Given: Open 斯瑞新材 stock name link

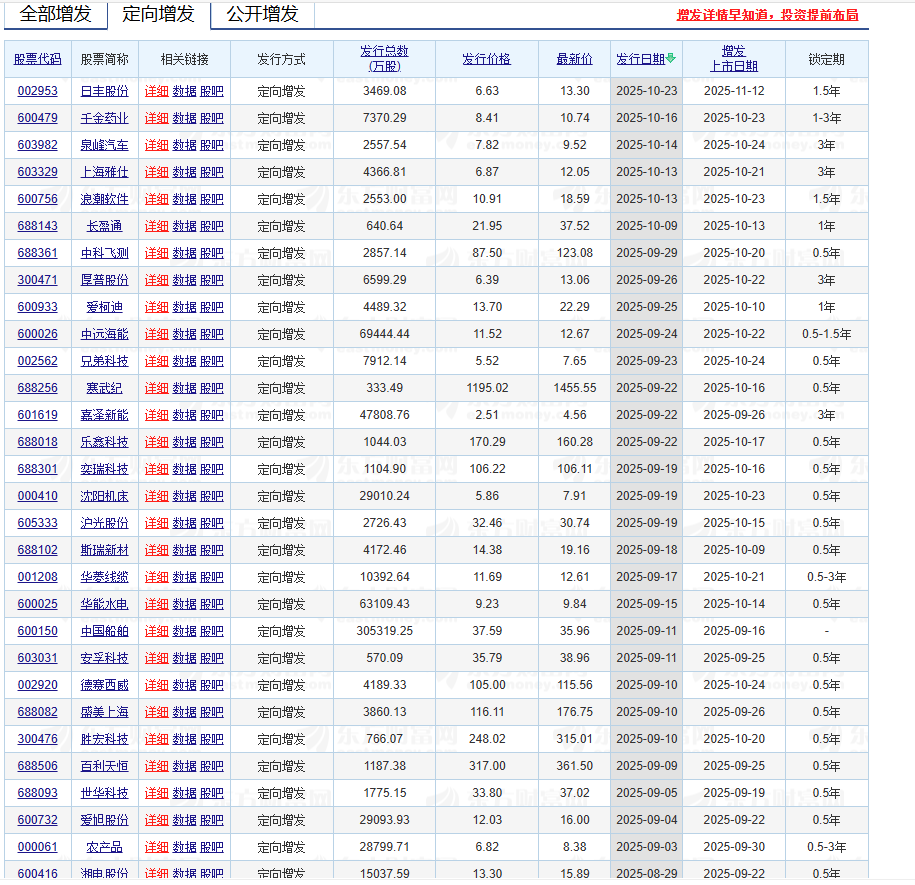Looking at the screenshot, I should [x=104, y=550].
